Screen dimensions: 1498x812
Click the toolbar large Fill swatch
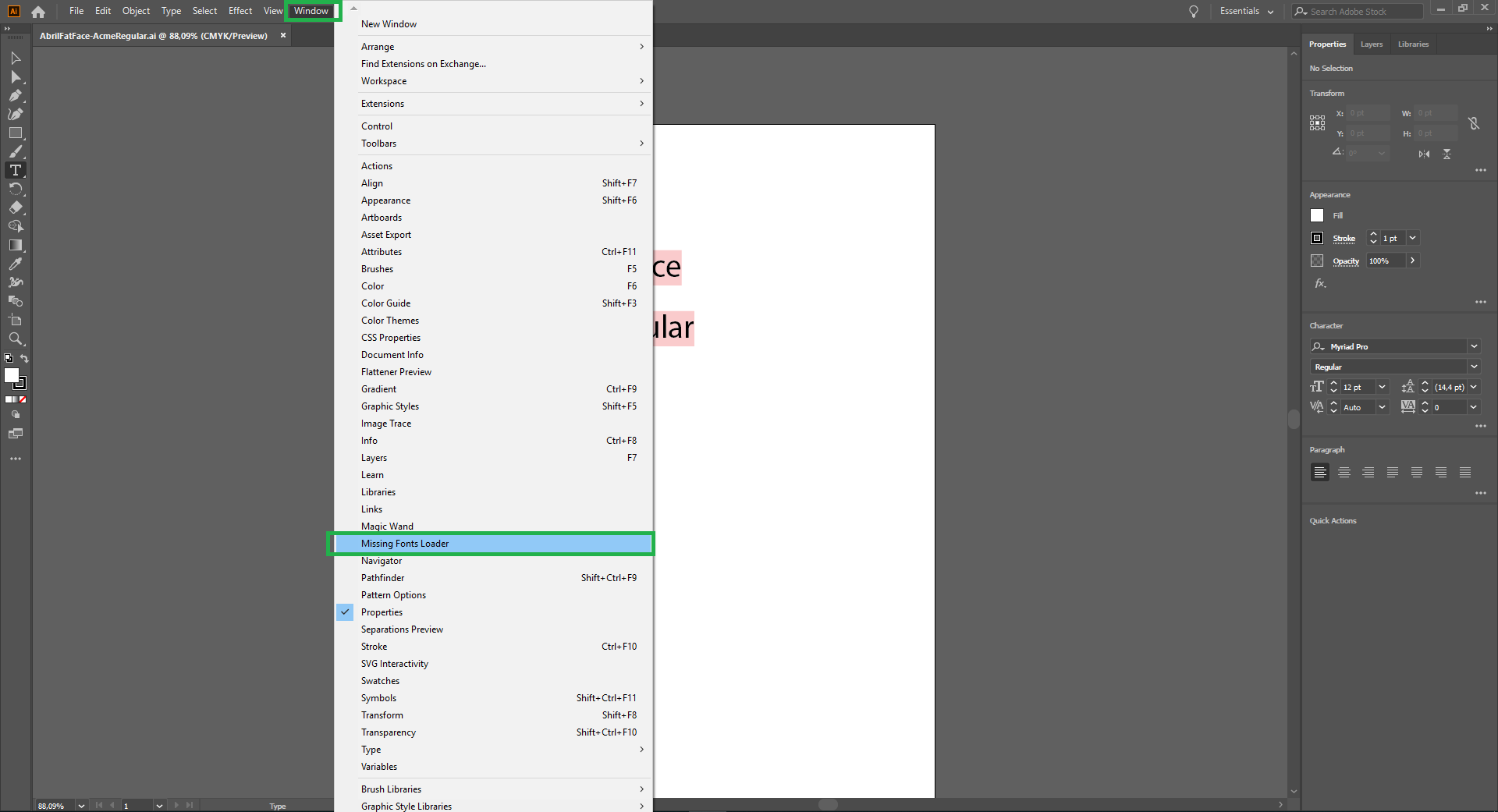(12, 375)
